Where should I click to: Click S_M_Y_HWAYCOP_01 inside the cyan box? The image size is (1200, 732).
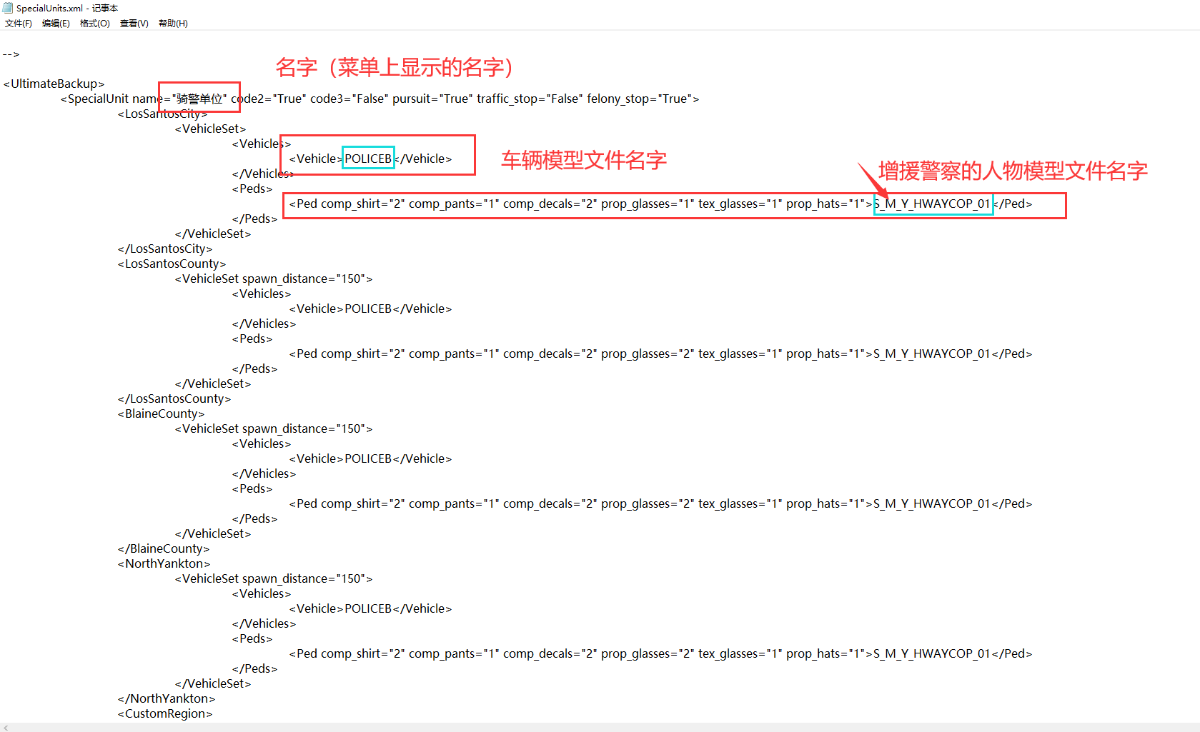(932, 204)
